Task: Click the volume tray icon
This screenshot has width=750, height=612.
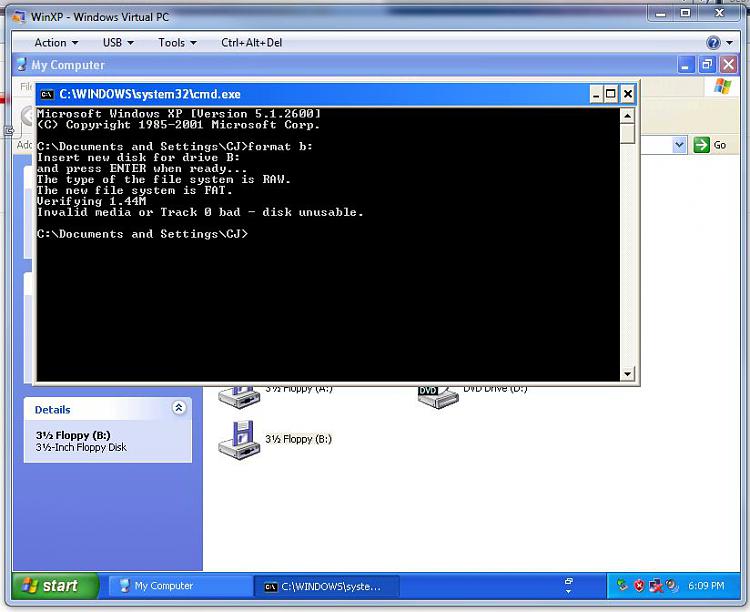Action: 672,586
